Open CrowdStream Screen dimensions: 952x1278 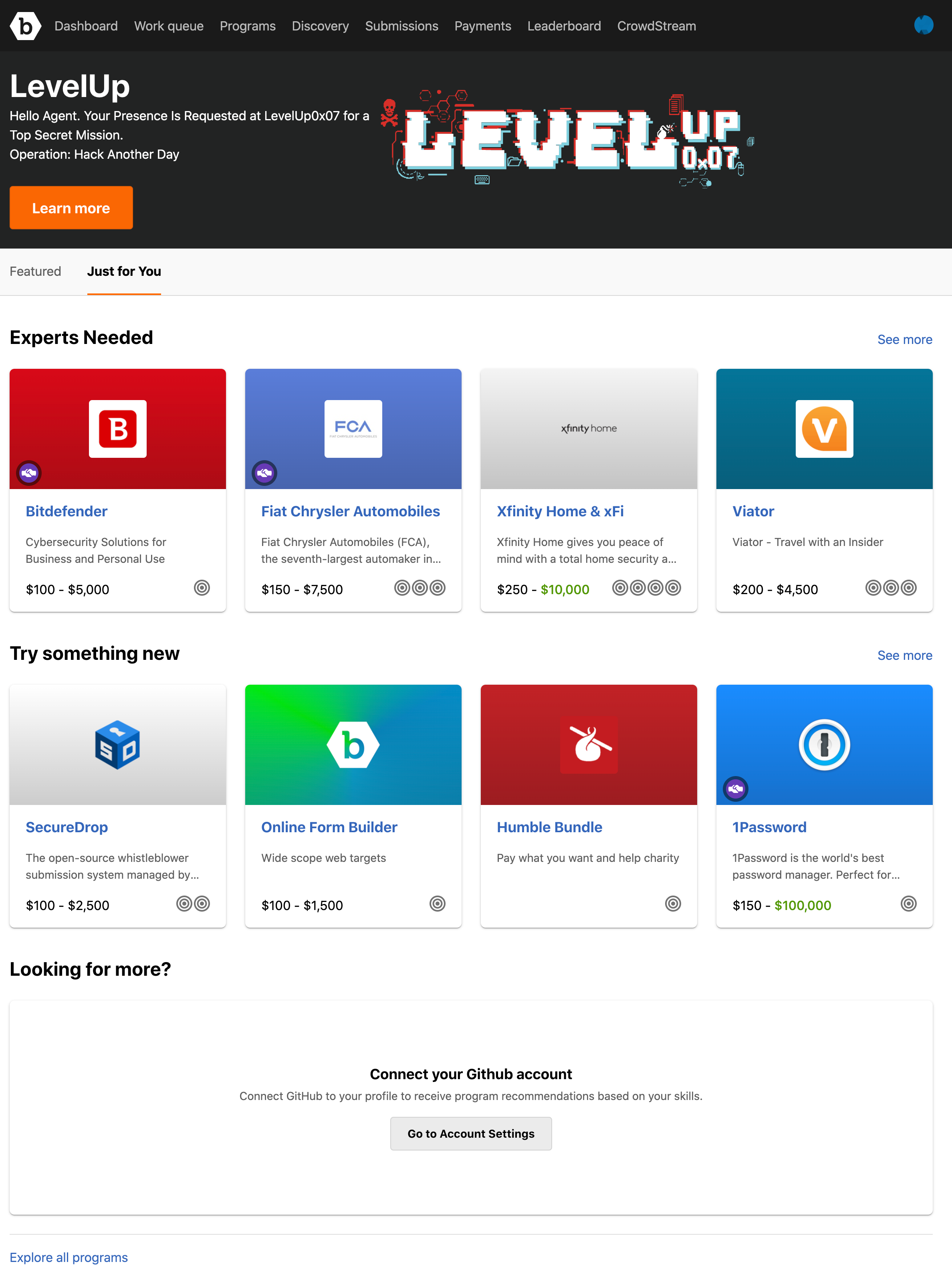656,26
